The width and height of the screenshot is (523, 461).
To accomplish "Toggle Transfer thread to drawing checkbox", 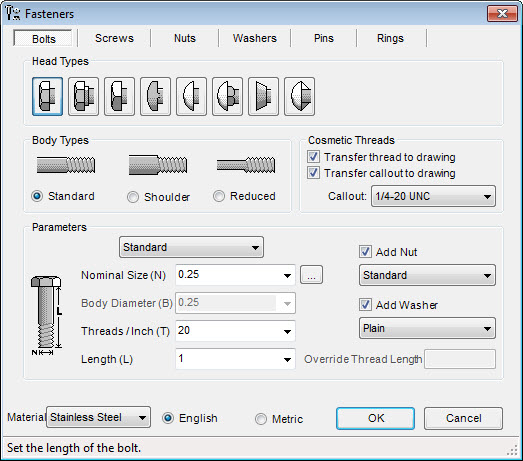I will 313,157.
